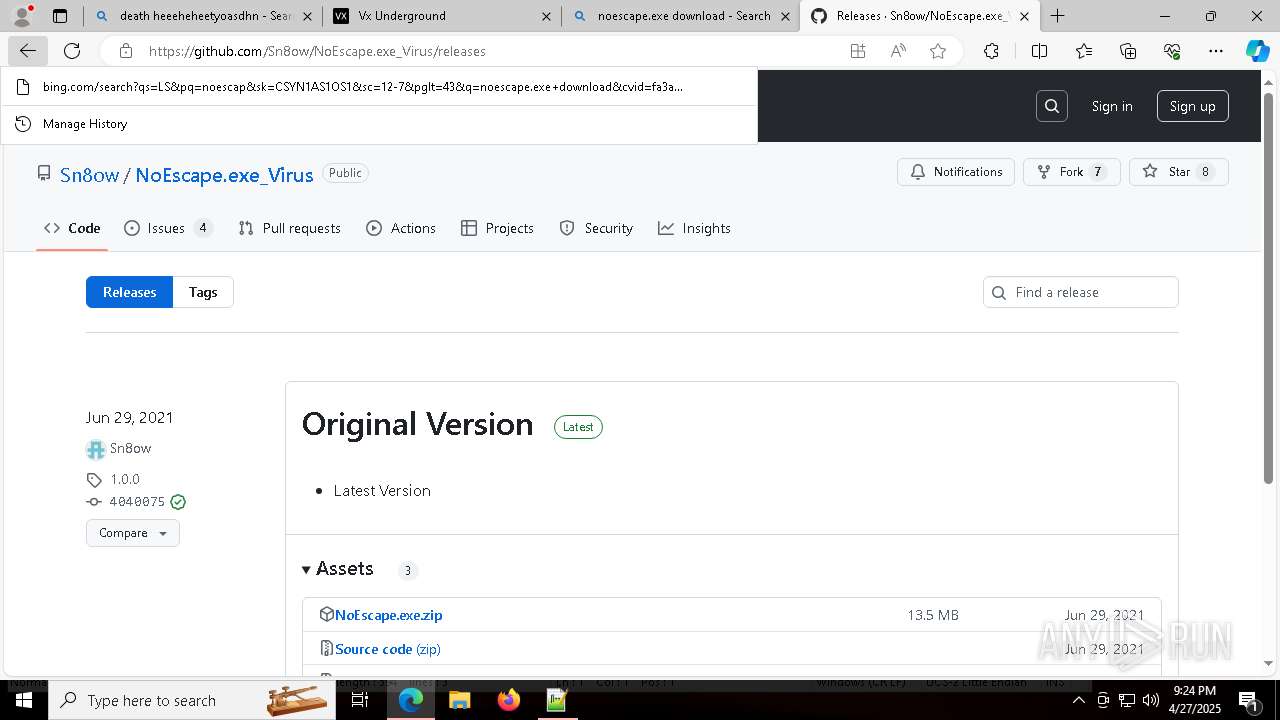Open the Original Version release title
This screenshot has width=1280, height=720.
pos(417,424)
